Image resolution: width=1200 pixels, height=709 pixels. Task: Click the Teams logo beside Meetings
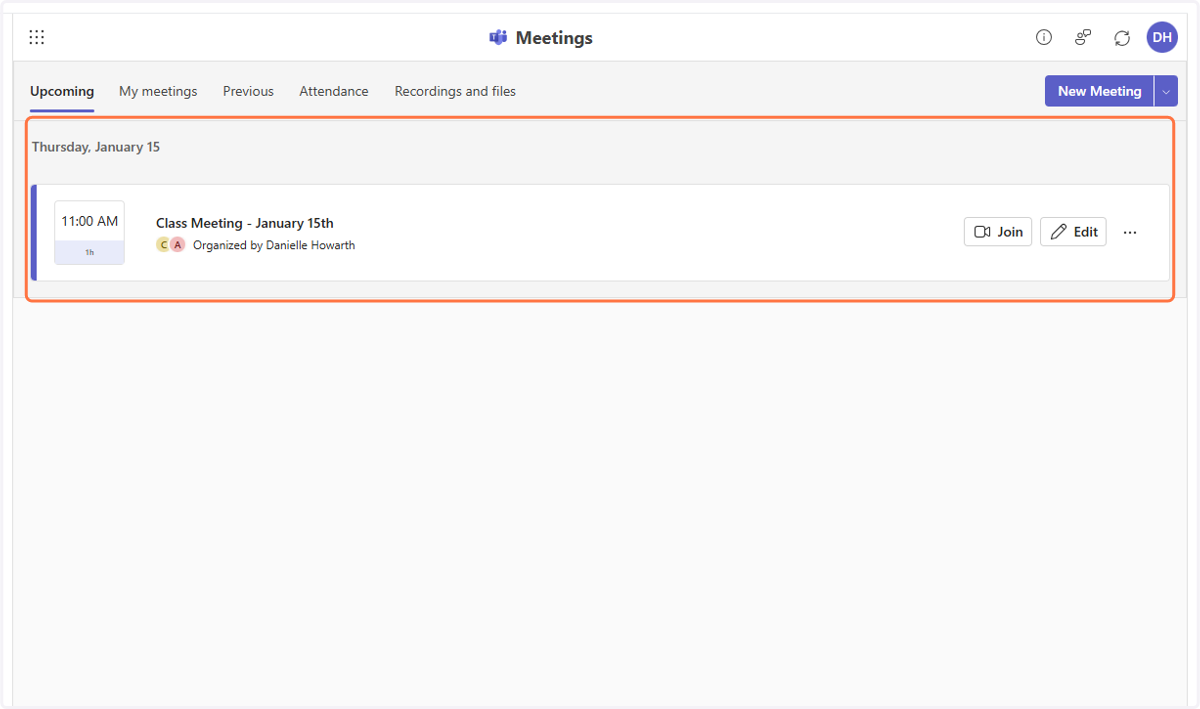click(x=498, y=38)
